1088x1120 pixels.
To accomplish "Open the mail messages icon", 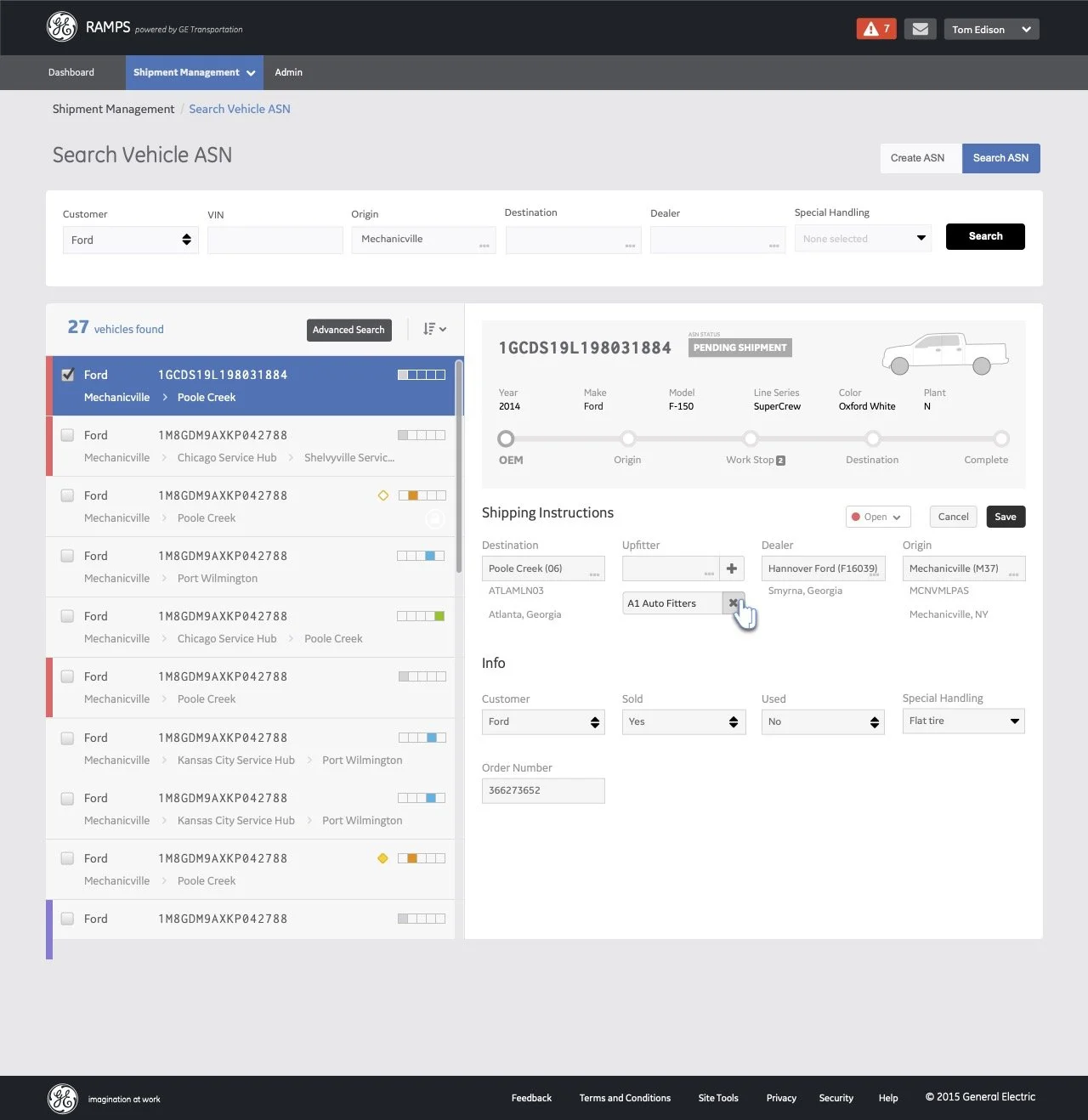I will (x=920, y=29).
